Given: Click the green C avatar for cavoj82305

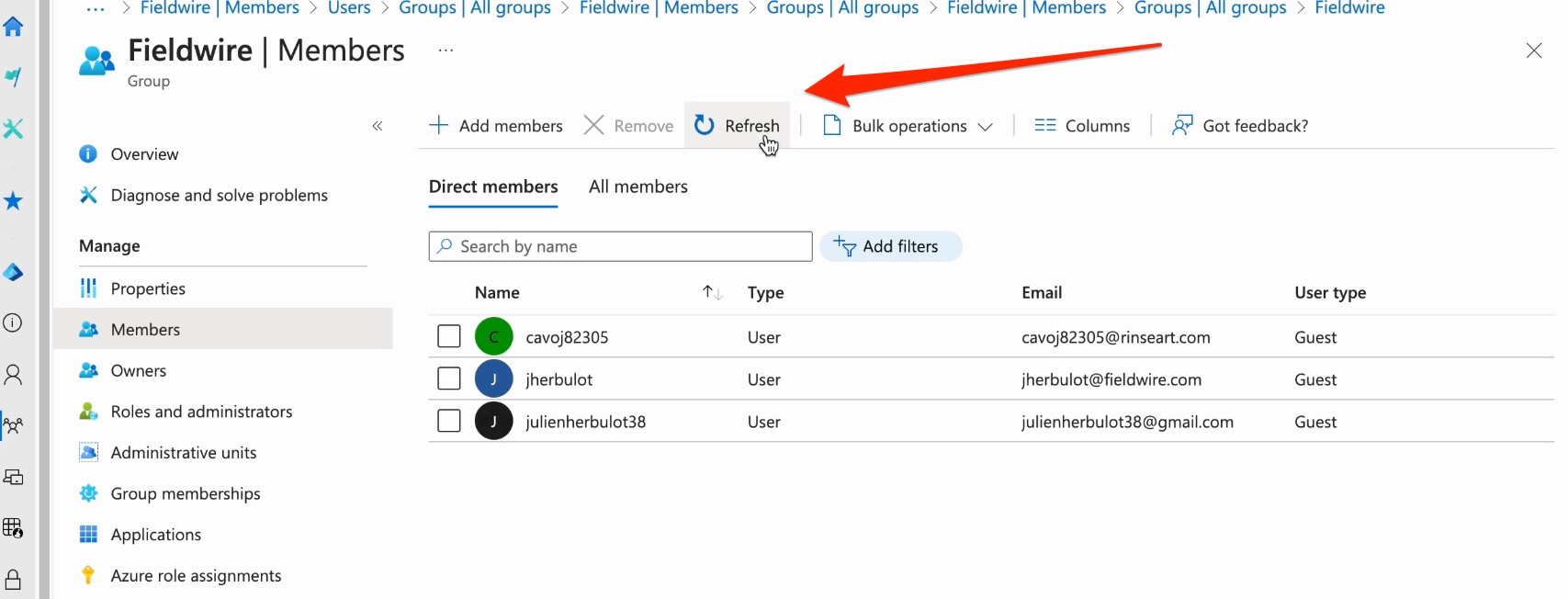Looking at the screenshot, I should click(493, 336).
